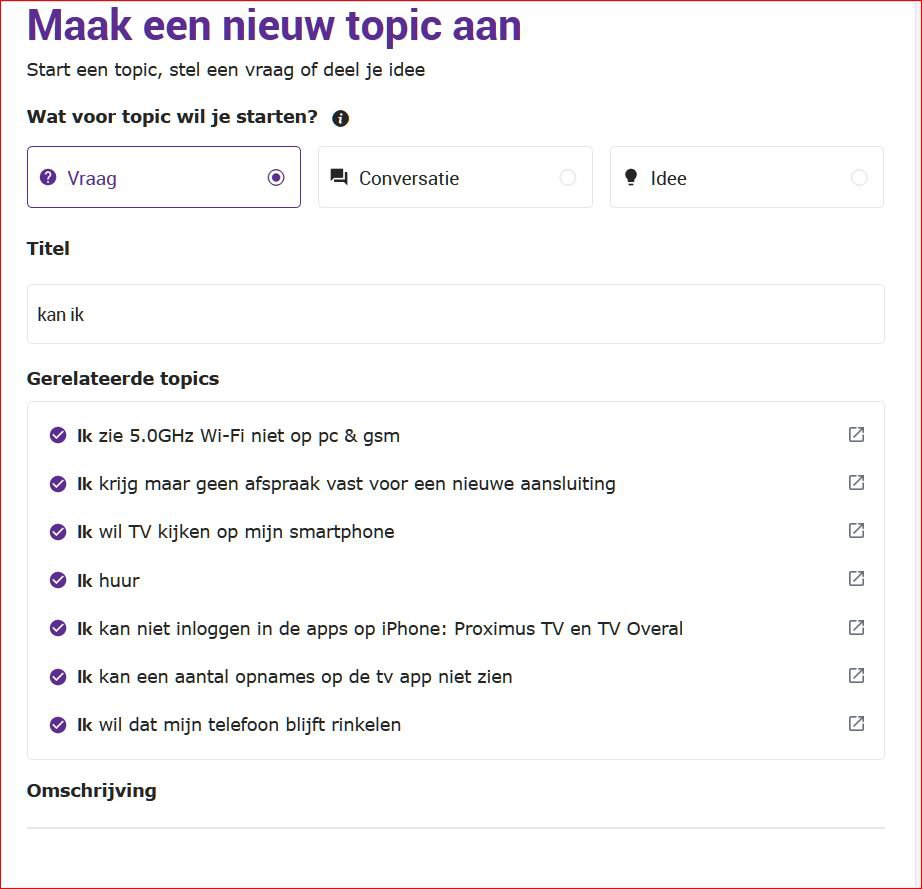
Task: Click the solved checkmark icon next to Ik huur
Action: (58, 580)
